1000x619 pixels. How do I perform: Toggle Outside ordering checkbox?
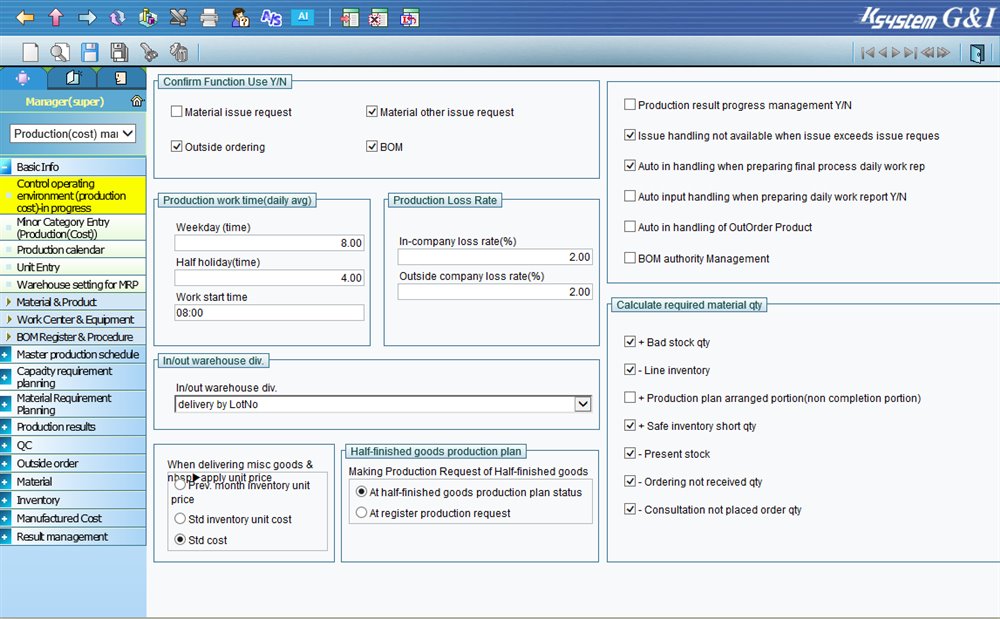point(177,147)
